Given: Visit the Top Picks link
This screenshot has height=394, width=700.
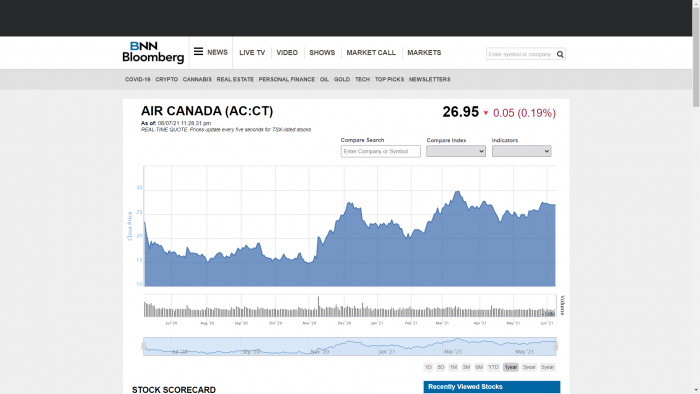Looking at the screenshot, I should coord(389,79).
